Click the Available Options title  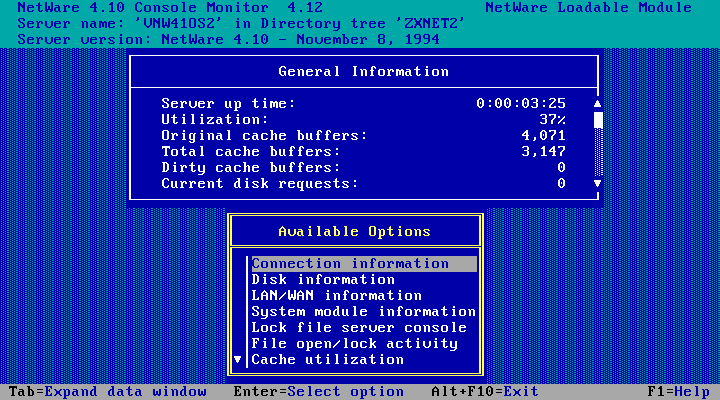pos(354,231)
